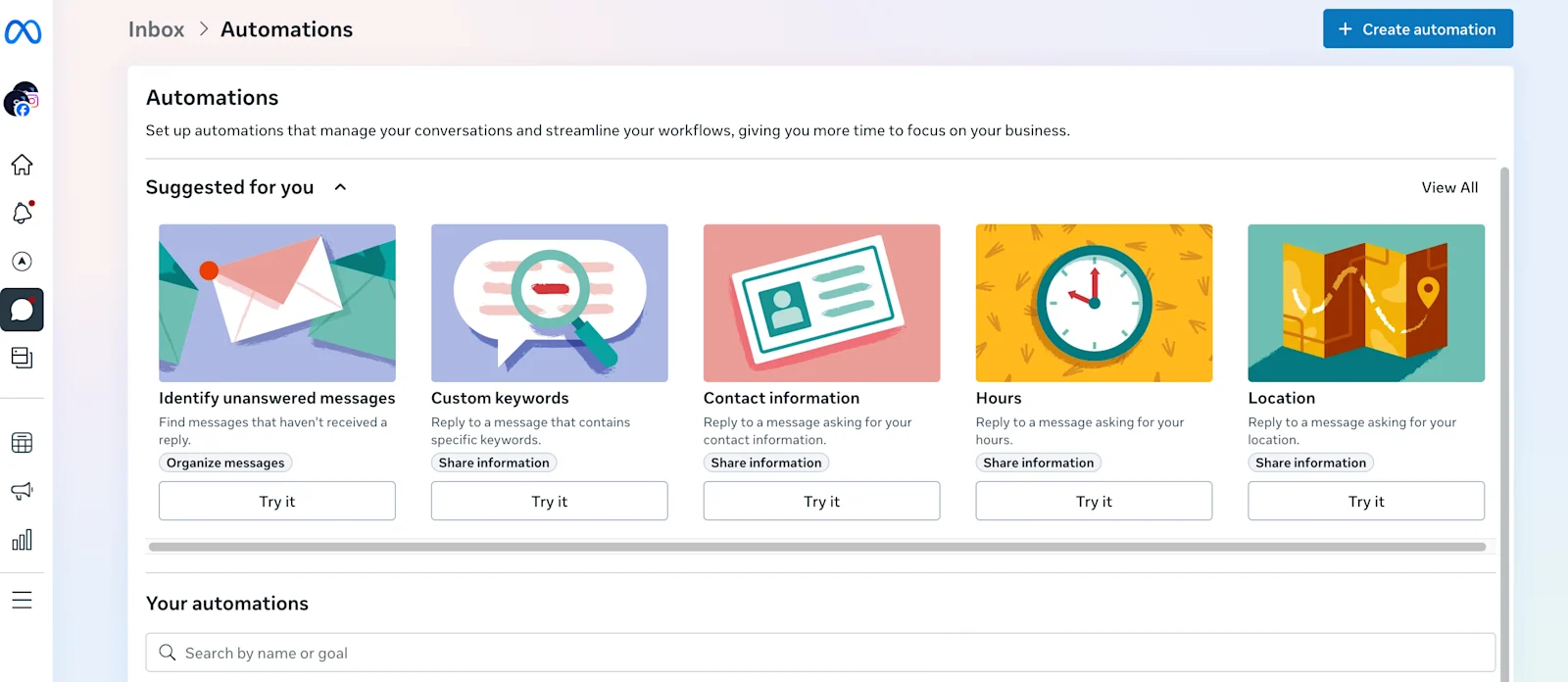Click the Contact information title
The height and width of the screenshot is (682, 1568).
coord(781,398)
